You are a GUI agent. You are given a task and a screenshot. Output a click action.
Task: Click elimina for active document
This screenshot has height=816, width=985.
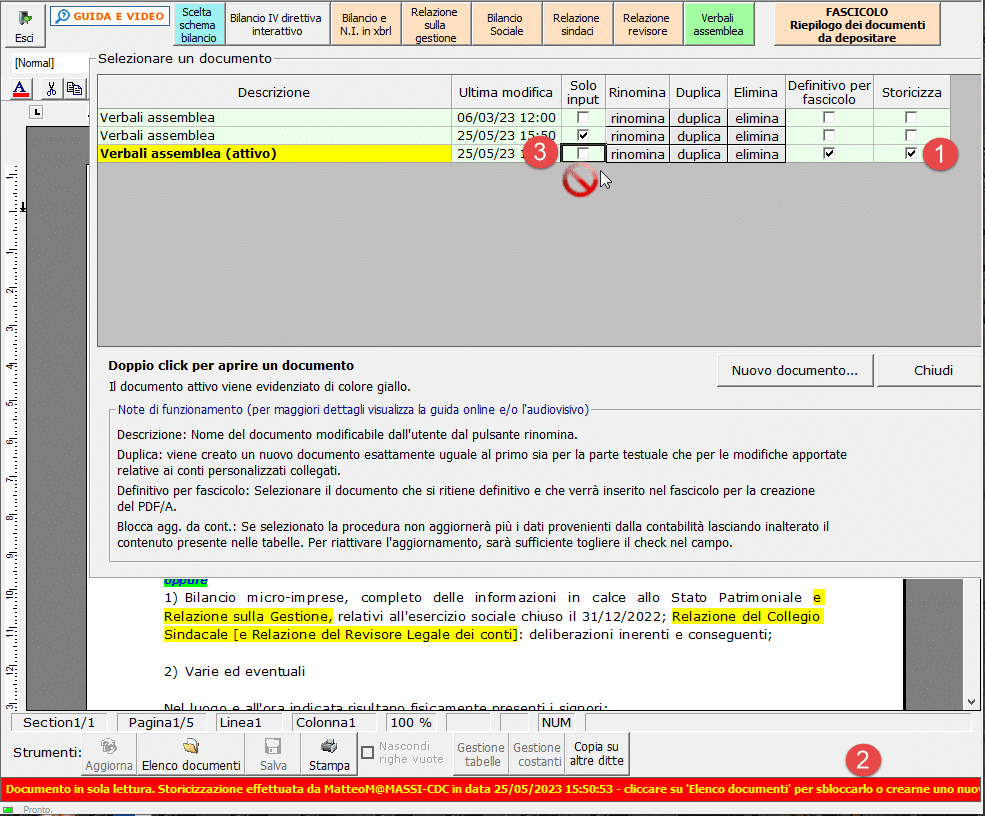click(756, 154)
